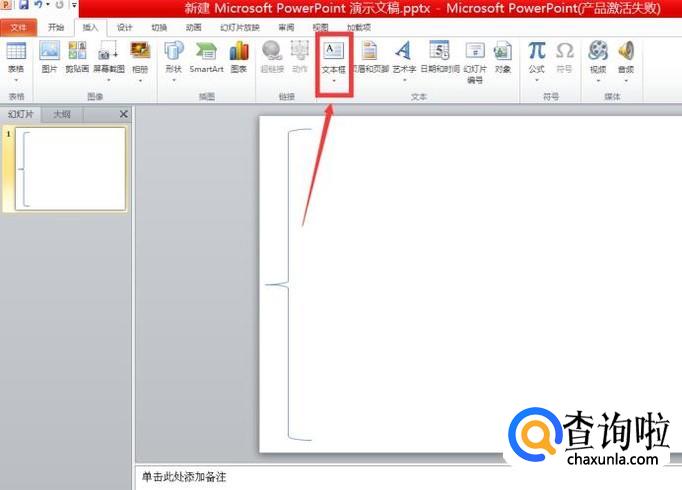The height and width of the screenshot is (490, 682).
Task: Open the 剪贴画 clip art tool
Action: click(x=77, y=56)
